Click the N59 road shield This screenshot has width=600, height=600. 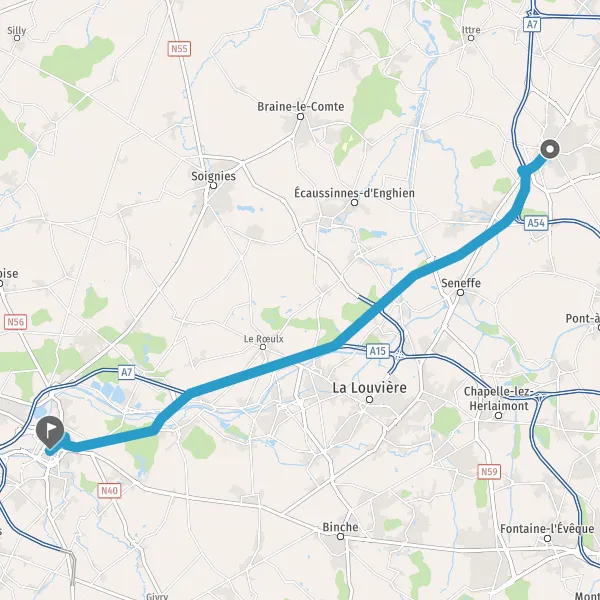click(x=489, y=471)
